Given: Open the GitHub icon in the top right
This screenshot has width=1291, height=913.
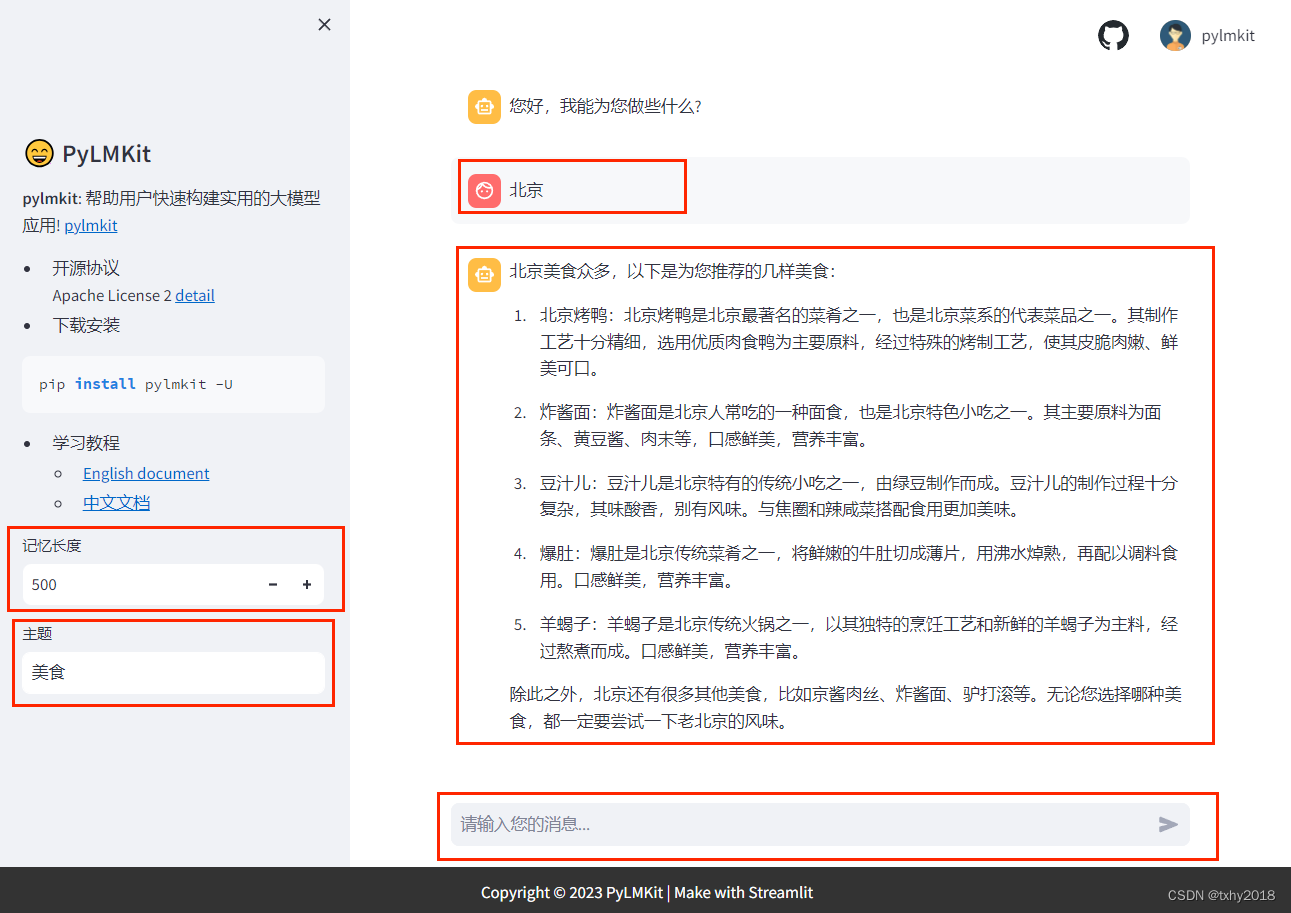Looking at the screenshot, I should click(x=1113, y=35).
